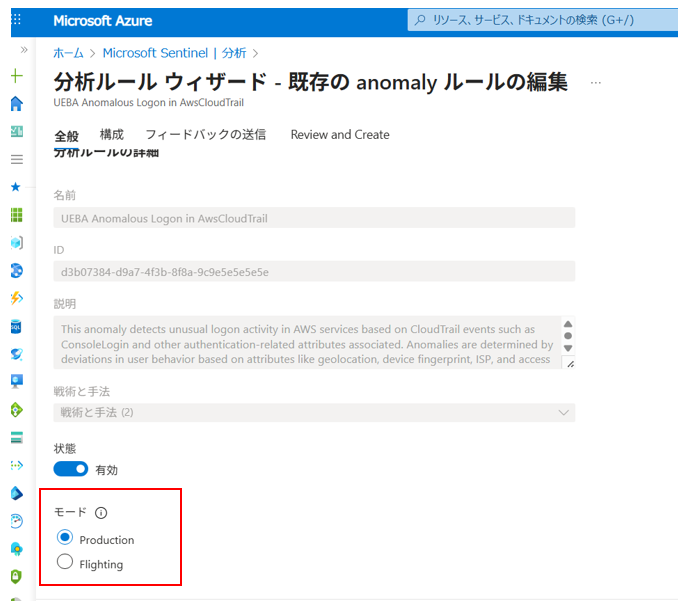Toggle the 状態 enabled switch
The height and width of the screenshot is (605, 678).
(72, 468)
